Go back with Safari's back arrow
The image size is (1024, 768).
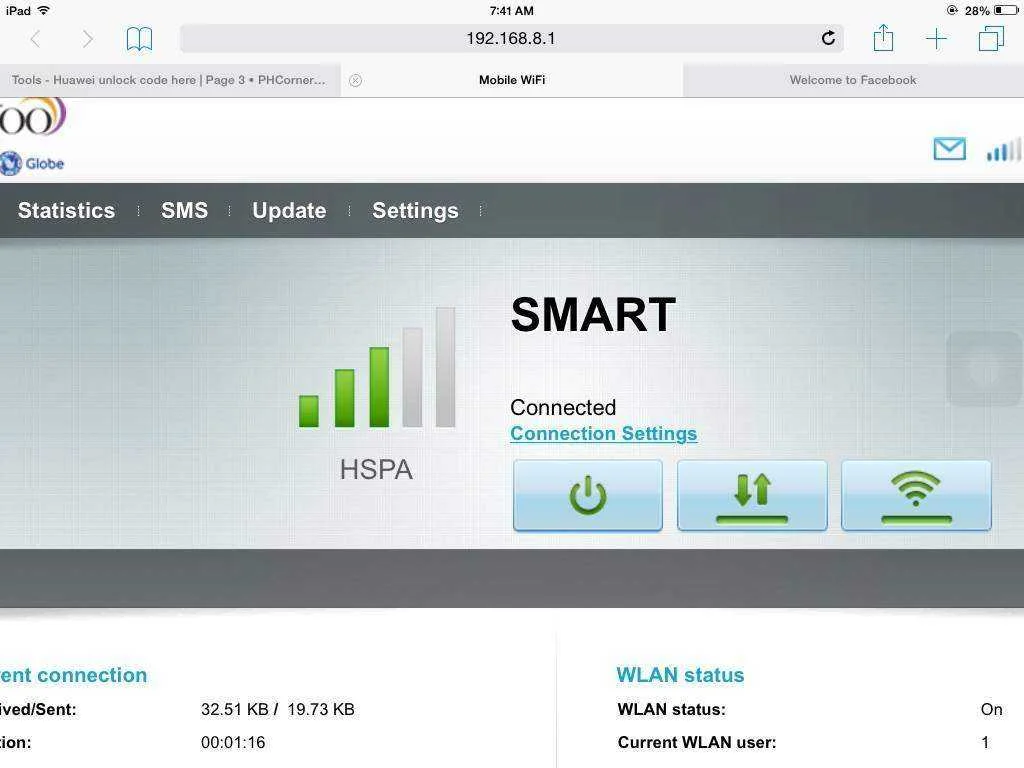click(x=35, y=39)
